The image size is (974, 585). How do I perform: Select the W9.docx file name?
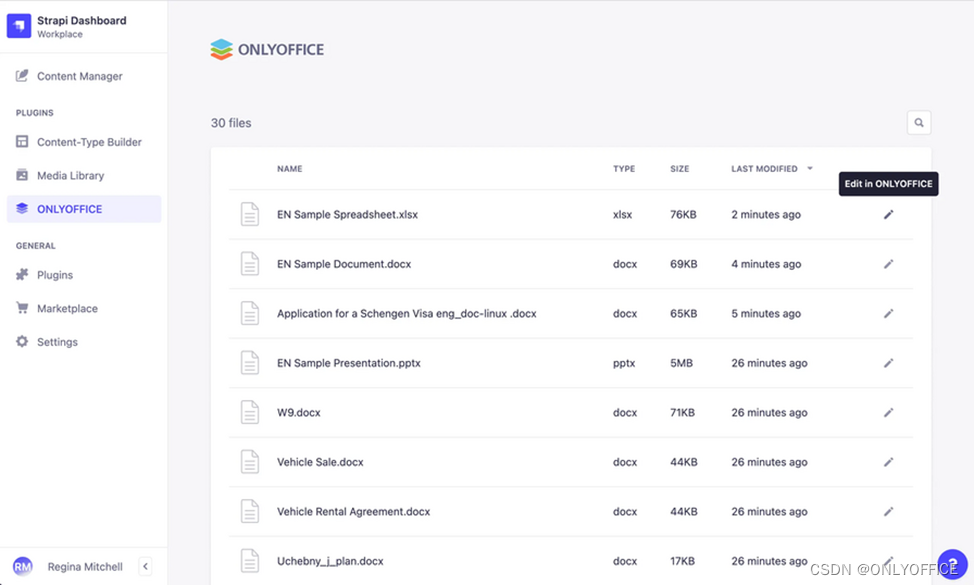tap(299, 412)
